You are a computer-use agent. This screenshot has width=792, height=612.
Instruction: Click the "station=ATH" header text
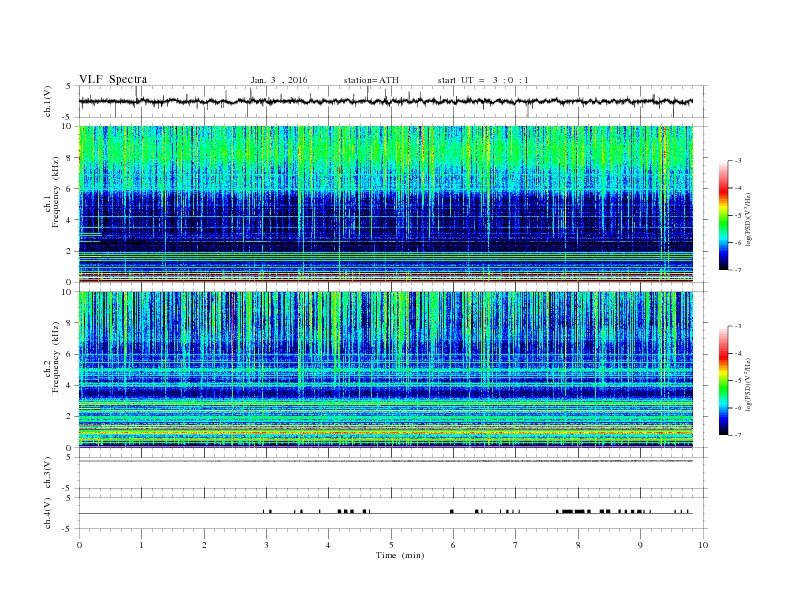pyautogui.click(x=371, y=80)
